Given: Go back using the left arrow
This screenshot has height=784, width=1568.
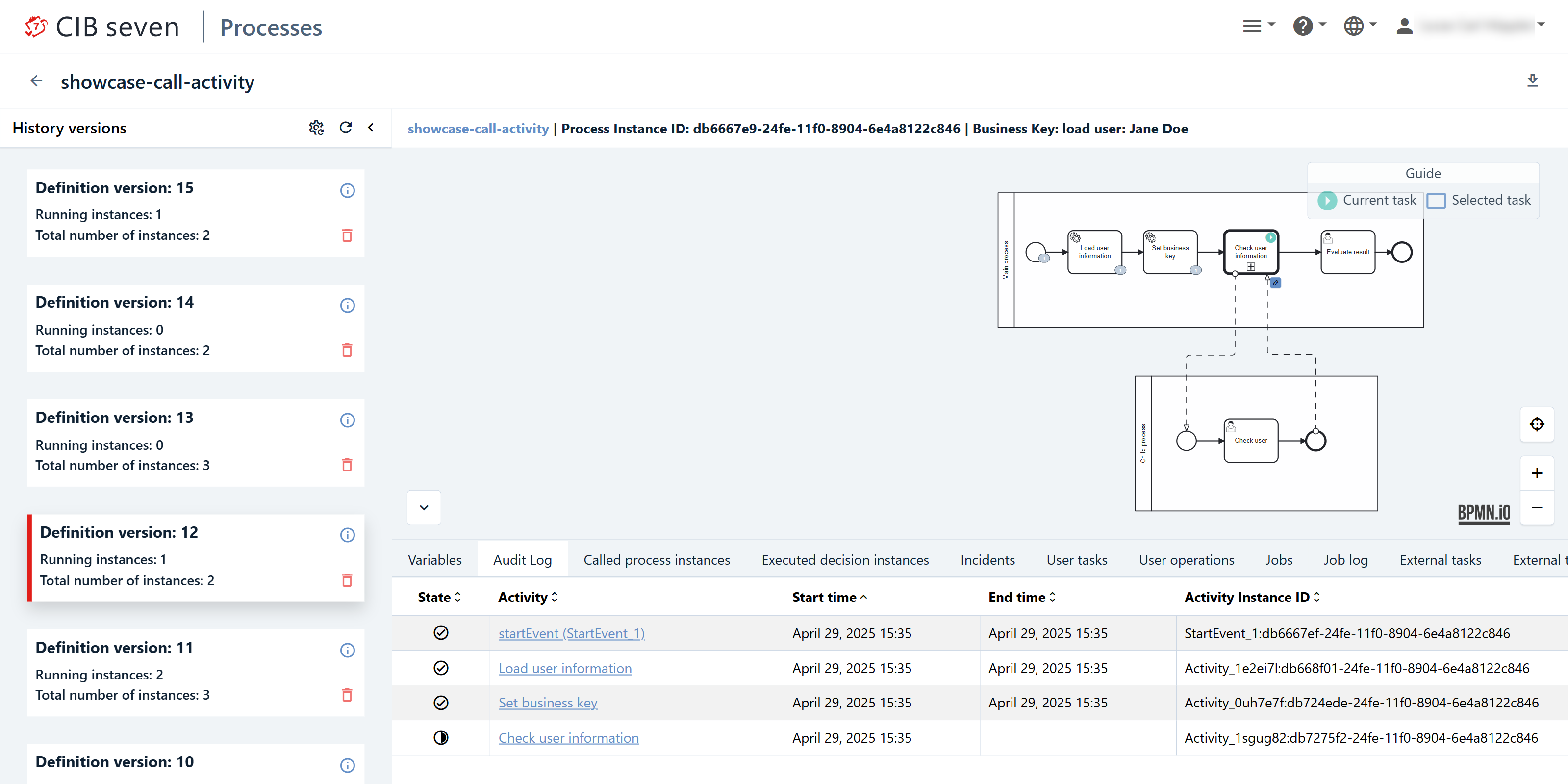Looking at the screenshot, I should [x=36, y=81].
